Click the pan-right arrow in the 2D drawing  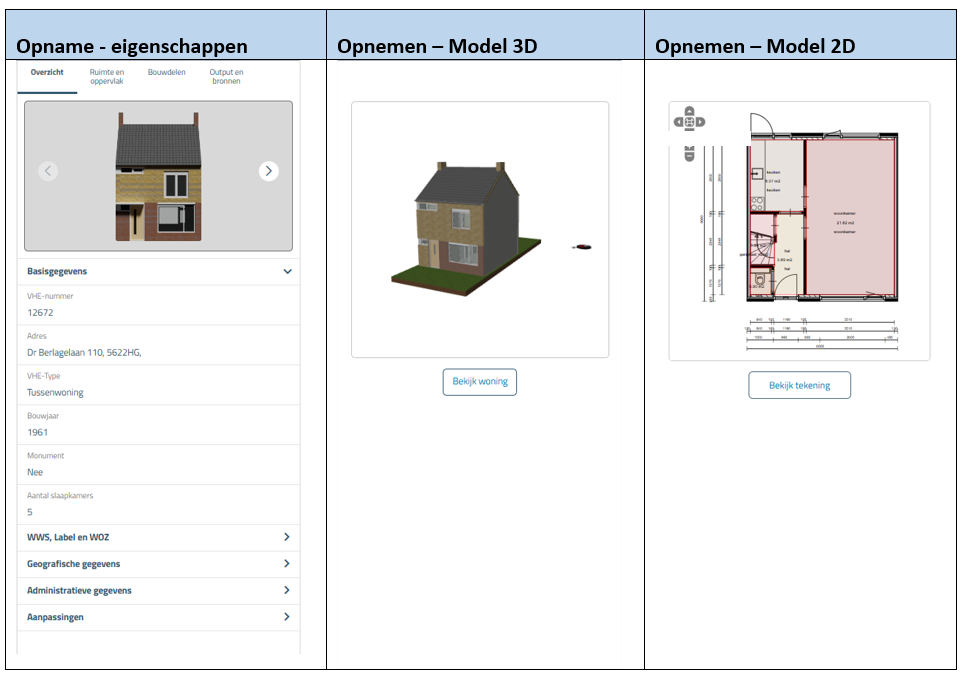point(700,121)
